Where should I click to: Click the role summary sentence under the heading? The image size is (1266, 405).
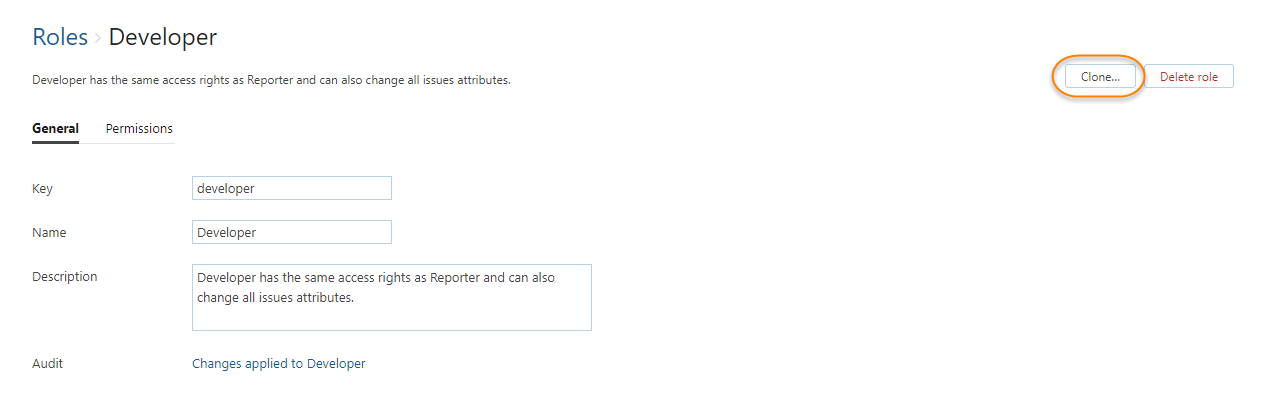pyautogui.click(x=271, y=80)
